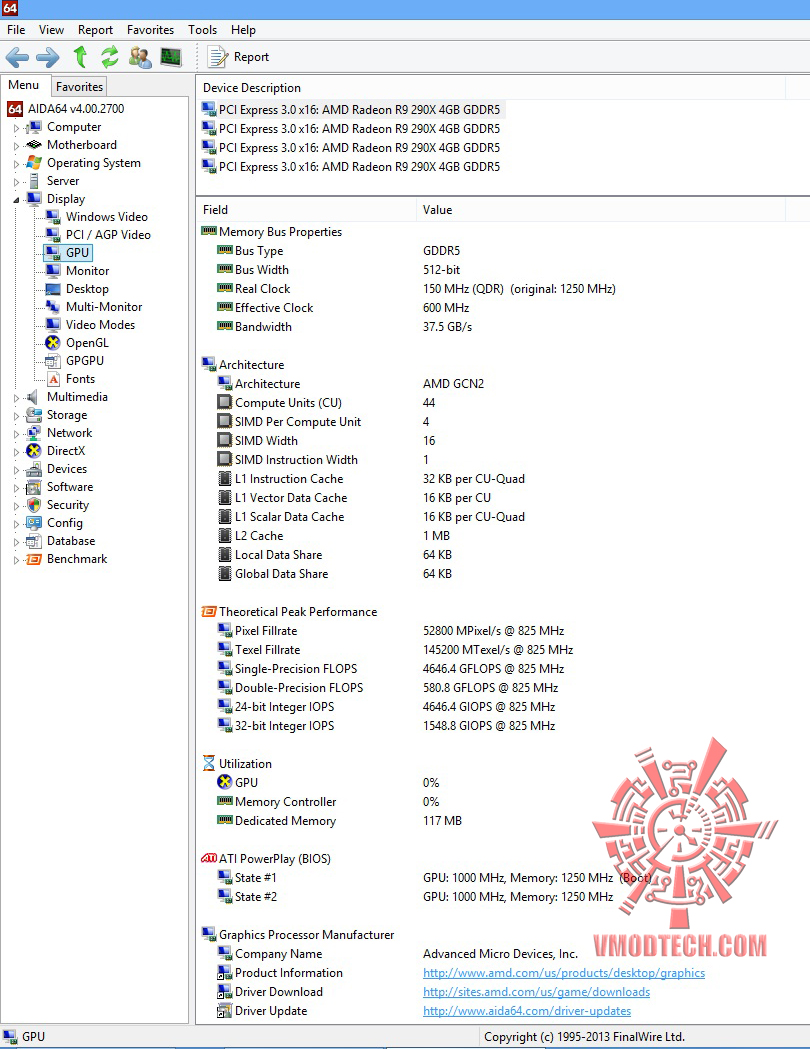Select the DirectX tree icon
The image size is (810, 1049).
click(33, 451)
